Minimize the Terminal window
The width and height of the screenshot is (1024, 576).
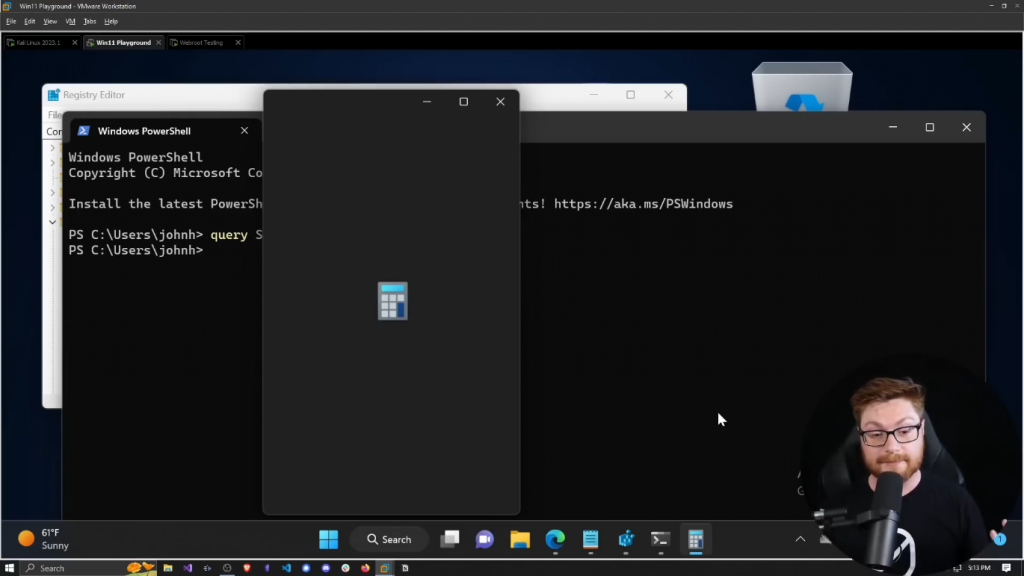[x=893, y=127]
